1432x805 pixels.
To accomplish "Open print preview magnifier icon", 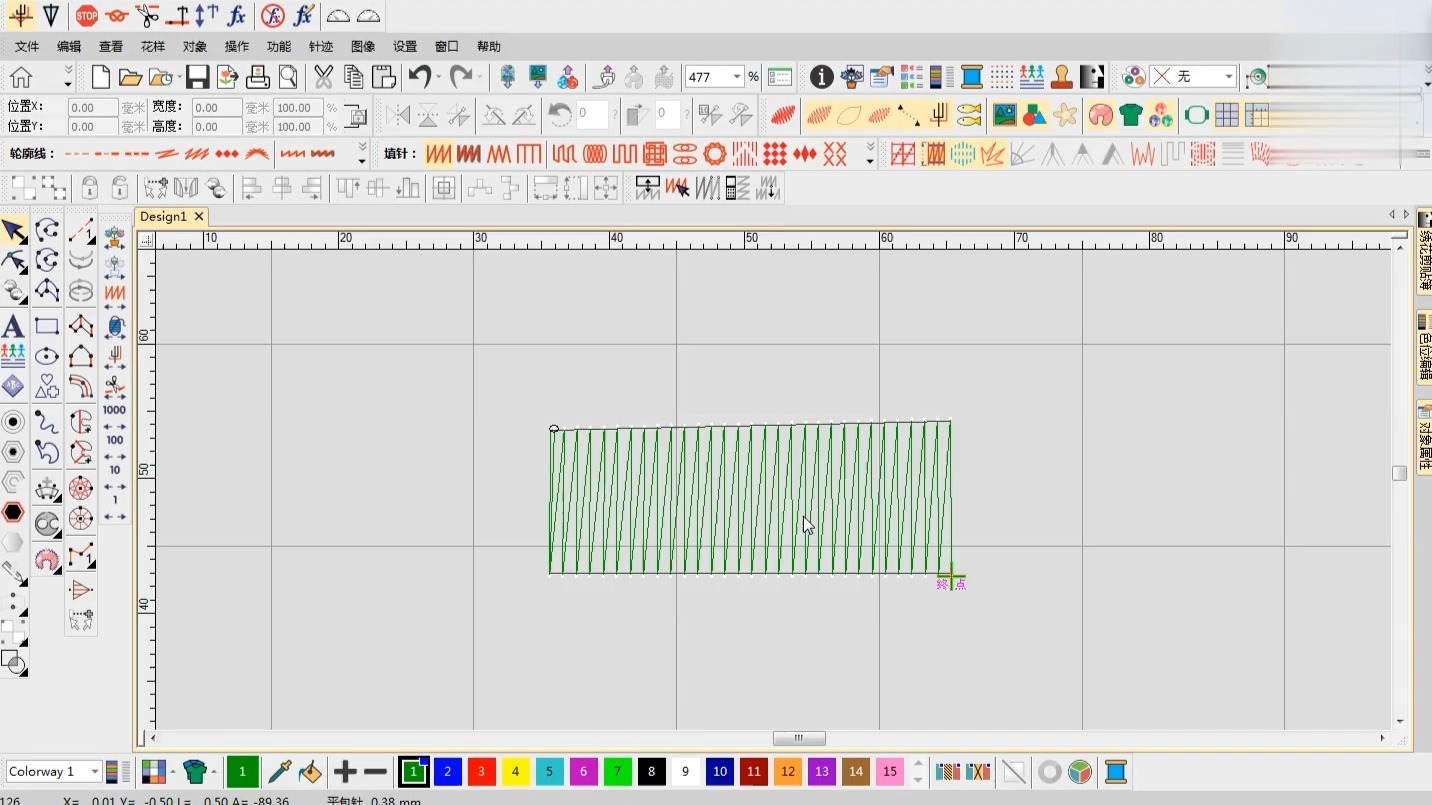I will coord(288,77).
